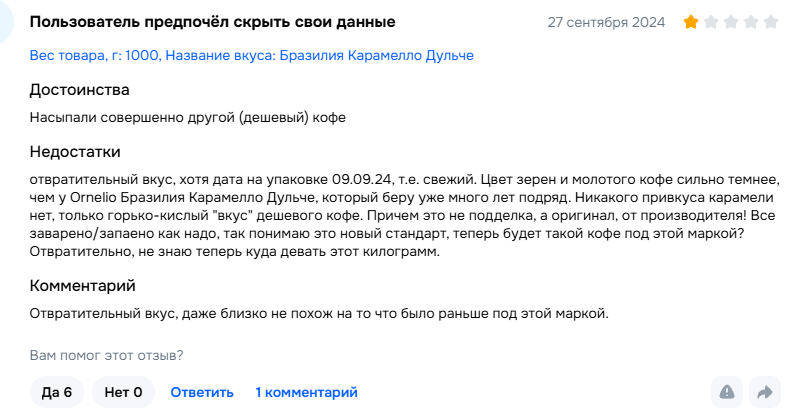790x415 pixels.
Task: Expand the "1 комментарий" thread
Action: (x=306, y=392)
